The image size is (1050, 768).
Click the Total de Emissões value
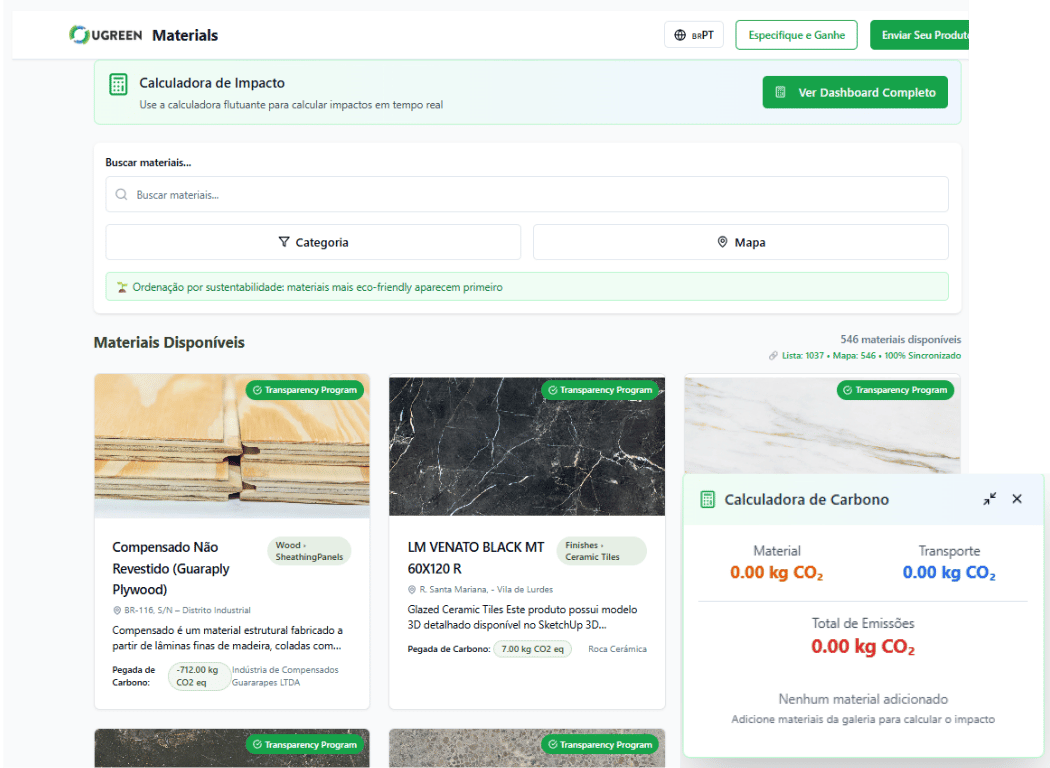coord(863,646)
